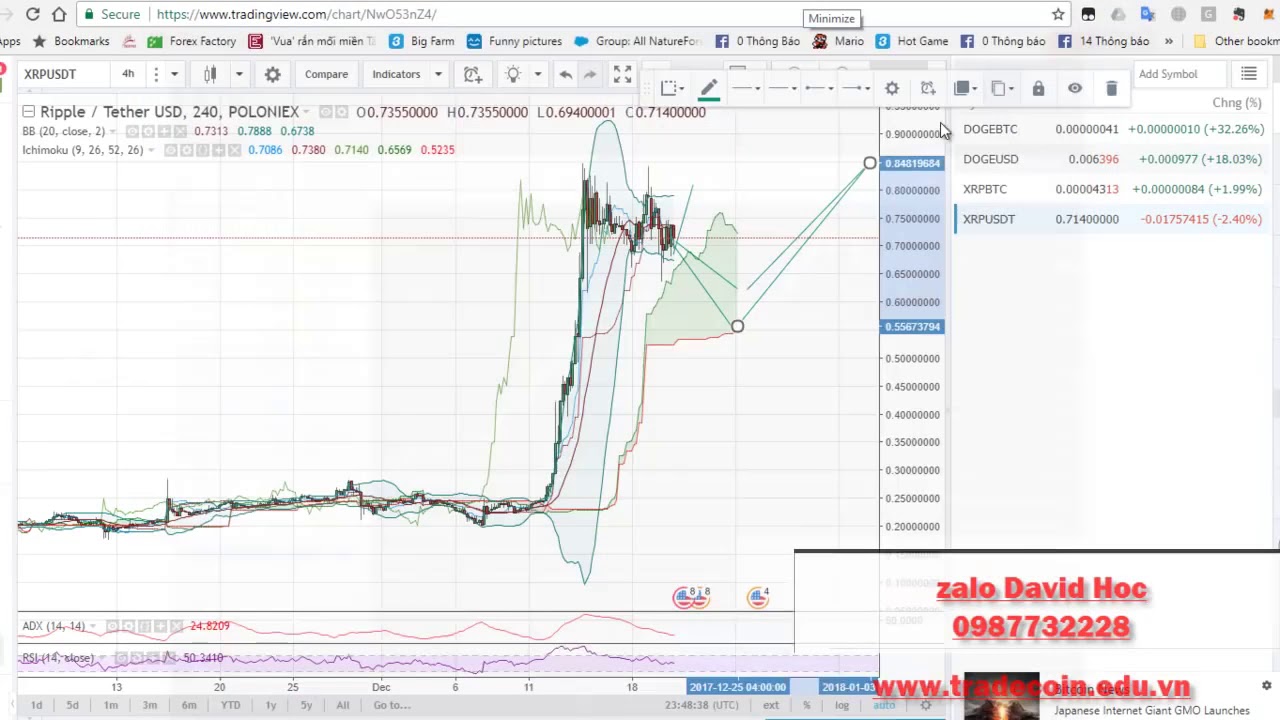Select the YTD time range

pyautogui.click(x=230, y=705)
